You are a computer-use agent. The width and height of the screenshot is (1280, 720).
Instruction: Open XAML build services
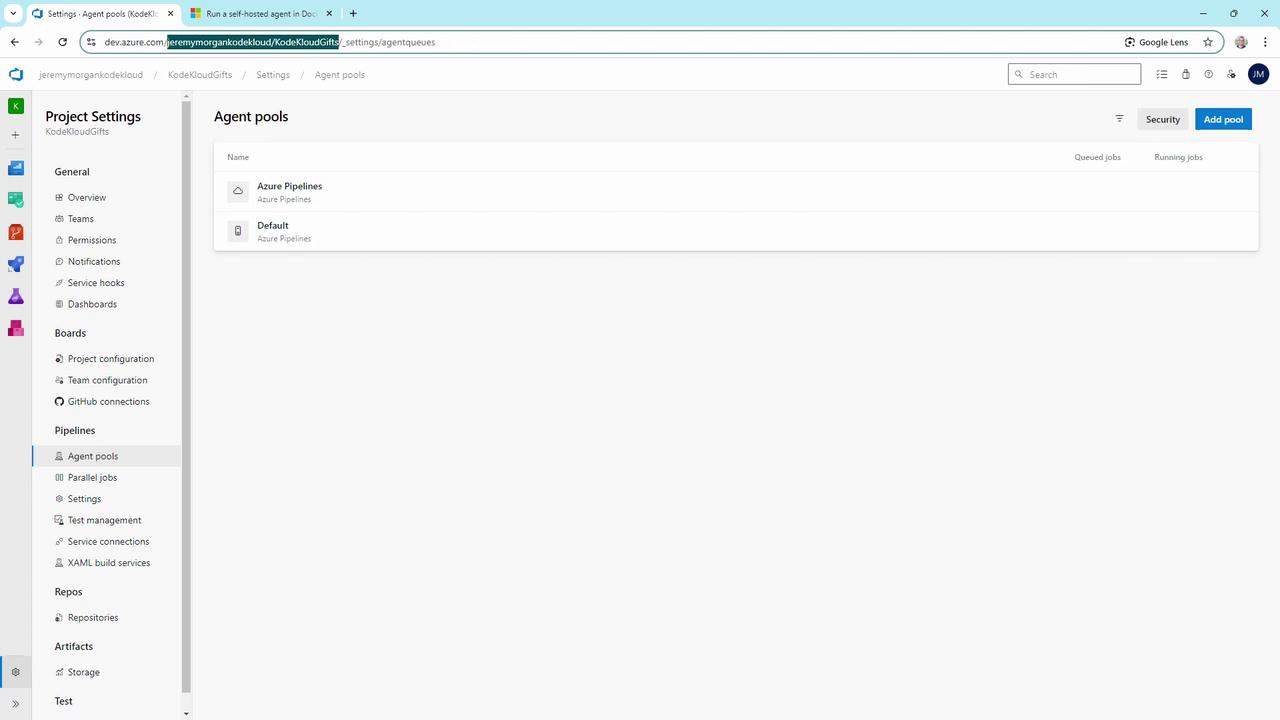click(x=108, y=563)
